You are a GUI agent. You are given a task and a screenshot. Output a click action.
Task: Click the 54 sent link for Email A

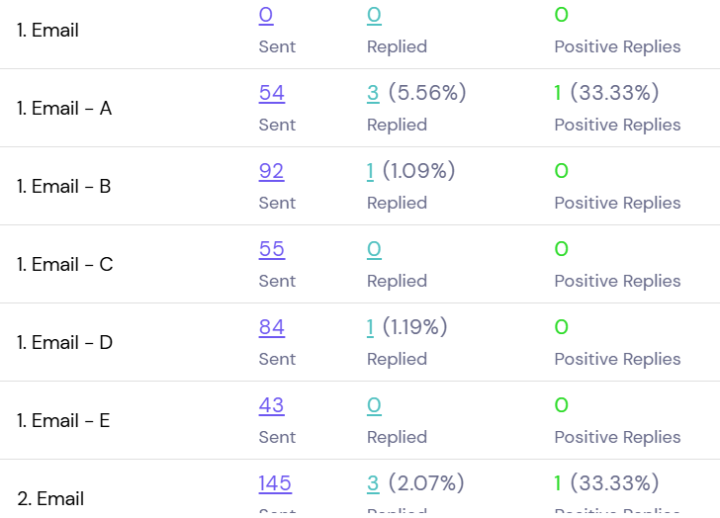(x=271, y=93)
